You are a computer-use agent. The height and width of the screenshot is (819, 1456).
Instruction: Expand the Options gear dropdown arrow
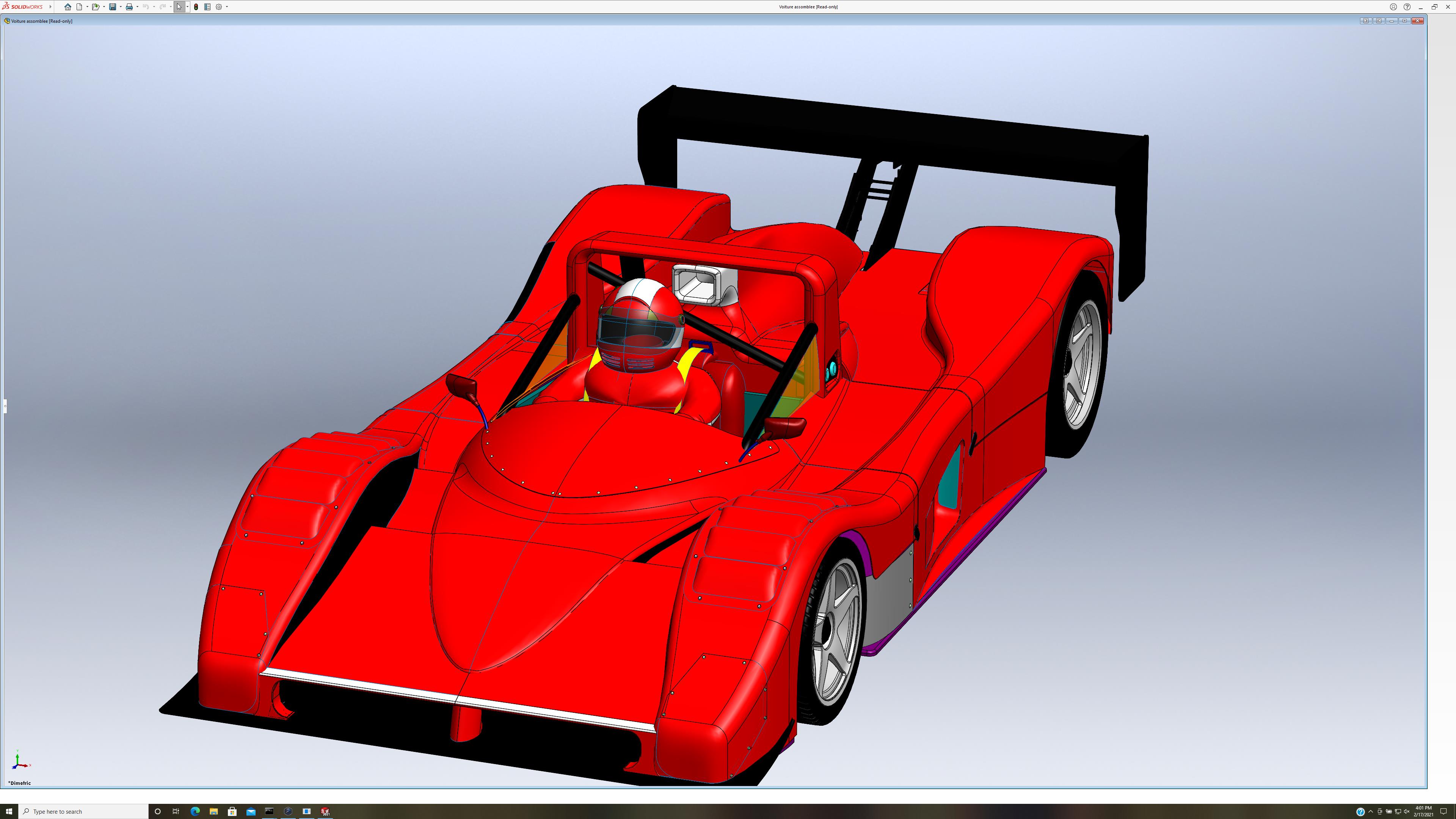pos(227,7)
